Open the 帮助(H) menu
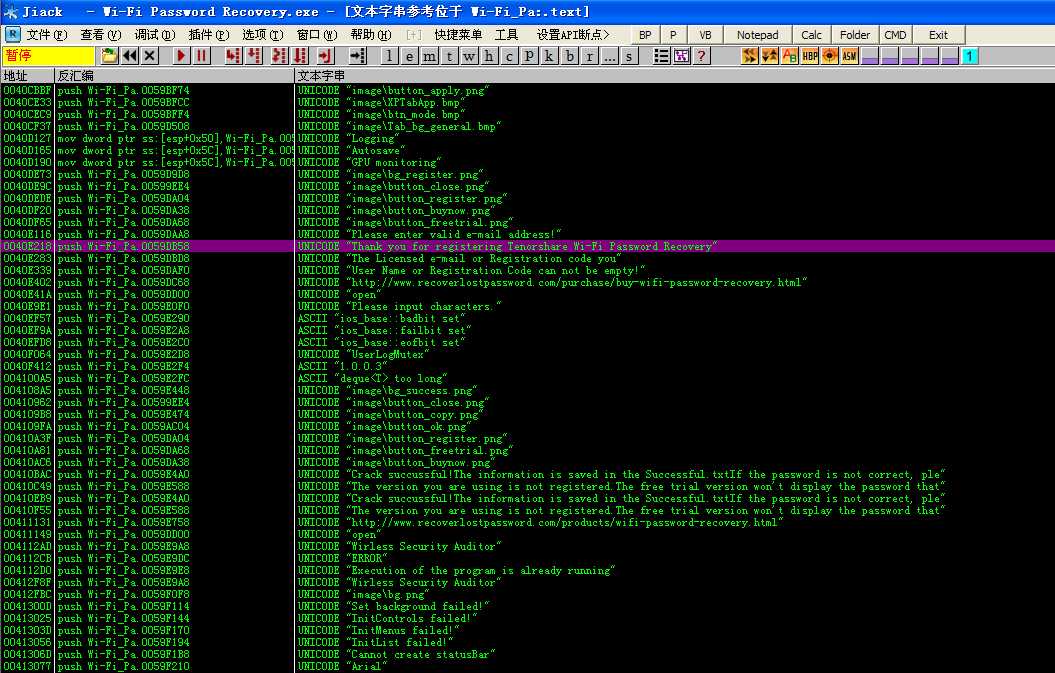This screenshot has width=1055, height=673. click(x=370, y=34)
